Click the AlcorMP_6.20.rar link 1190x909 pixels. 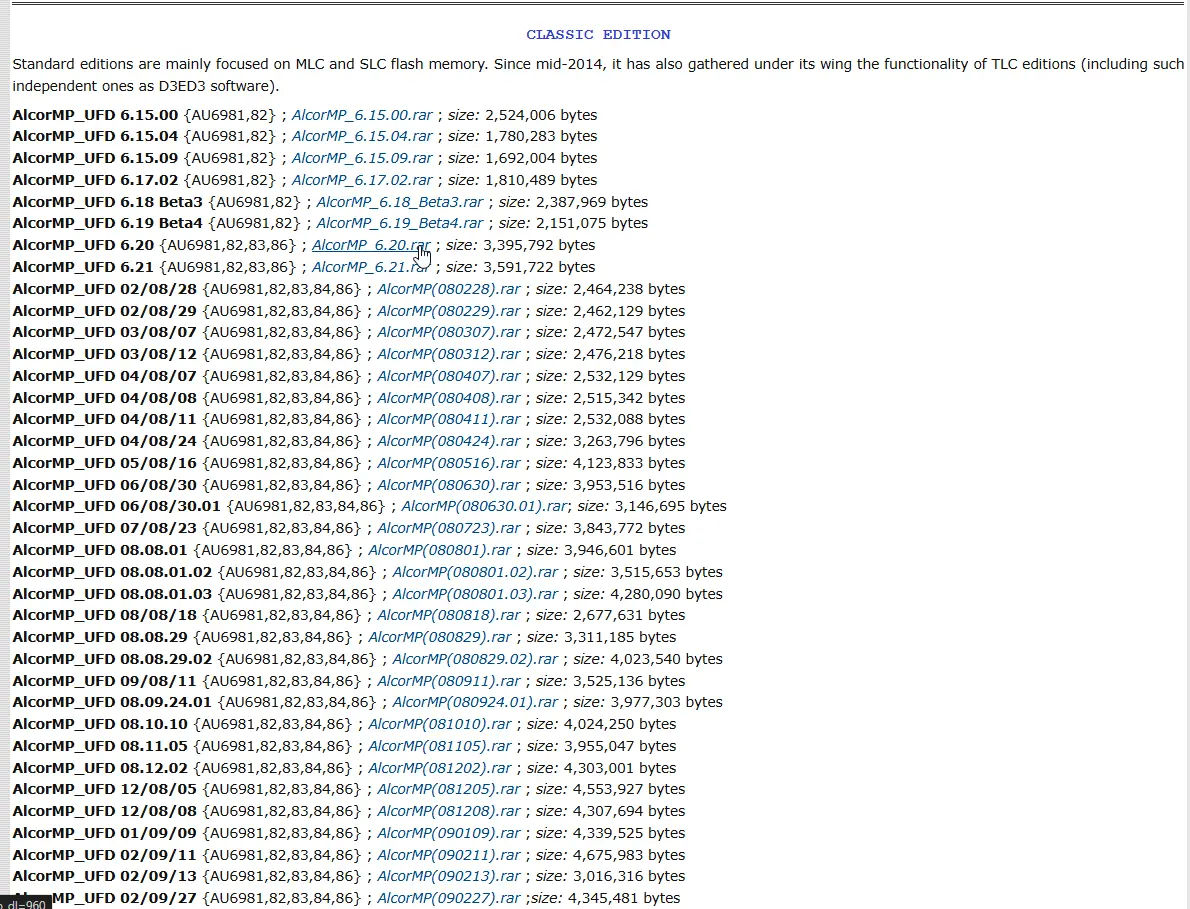pos(370,246)
